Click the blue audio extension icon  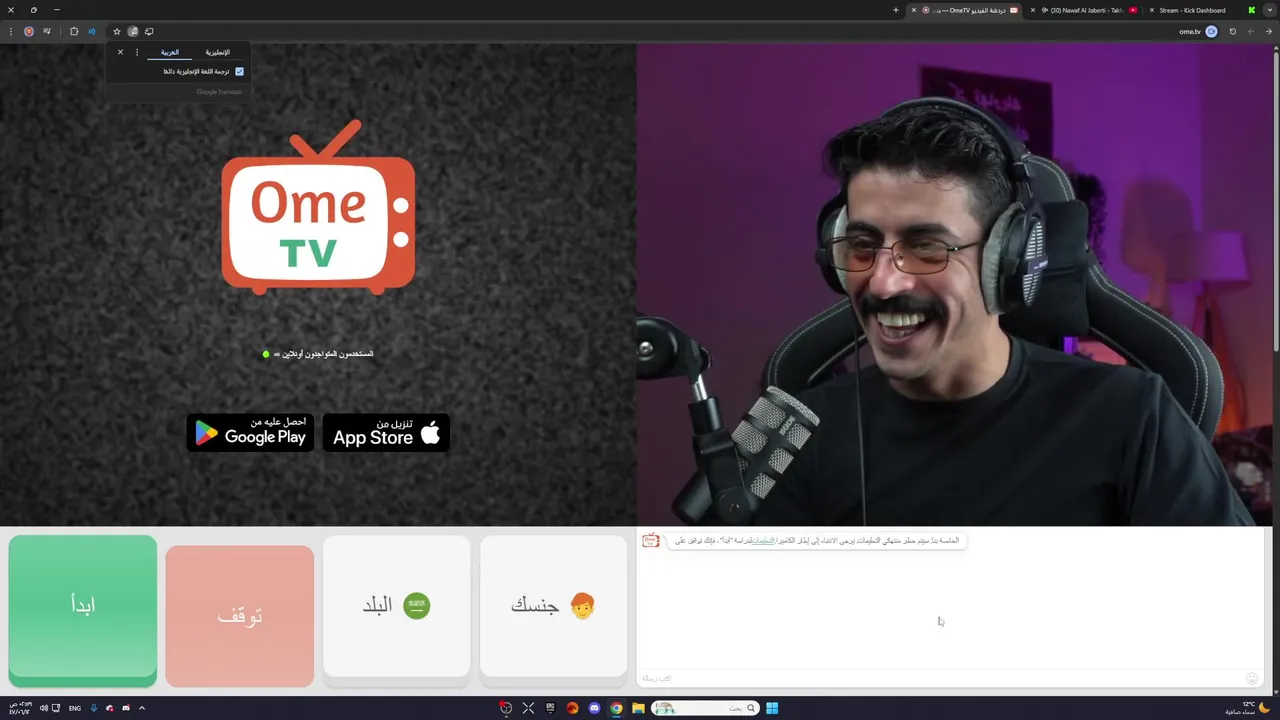tap(92, 31)
